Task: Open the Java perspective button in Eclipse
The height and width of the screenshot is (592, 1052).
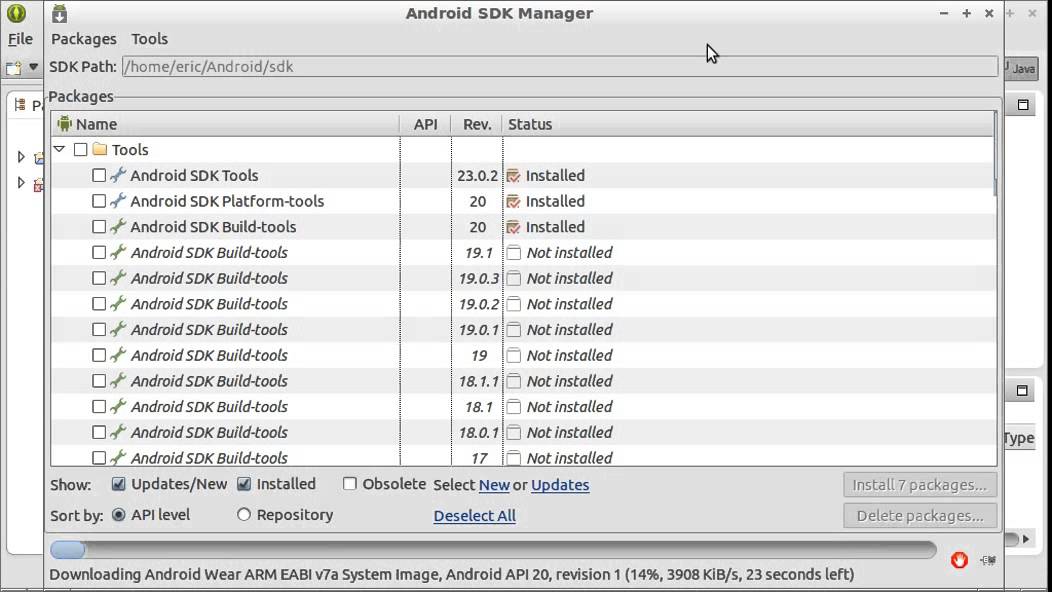Action: click(x=1021, y=68)
